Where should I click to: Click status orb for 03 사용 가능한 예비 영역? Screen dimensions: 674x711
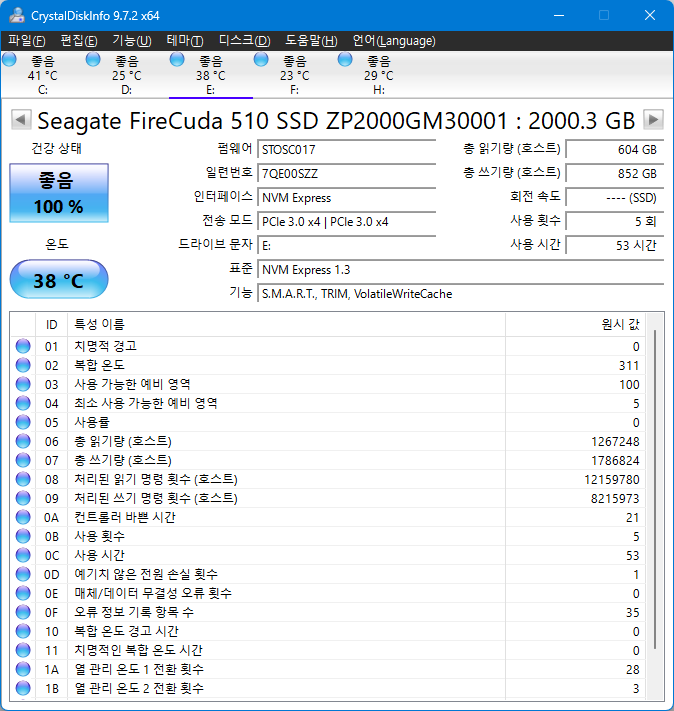point(23,384)
